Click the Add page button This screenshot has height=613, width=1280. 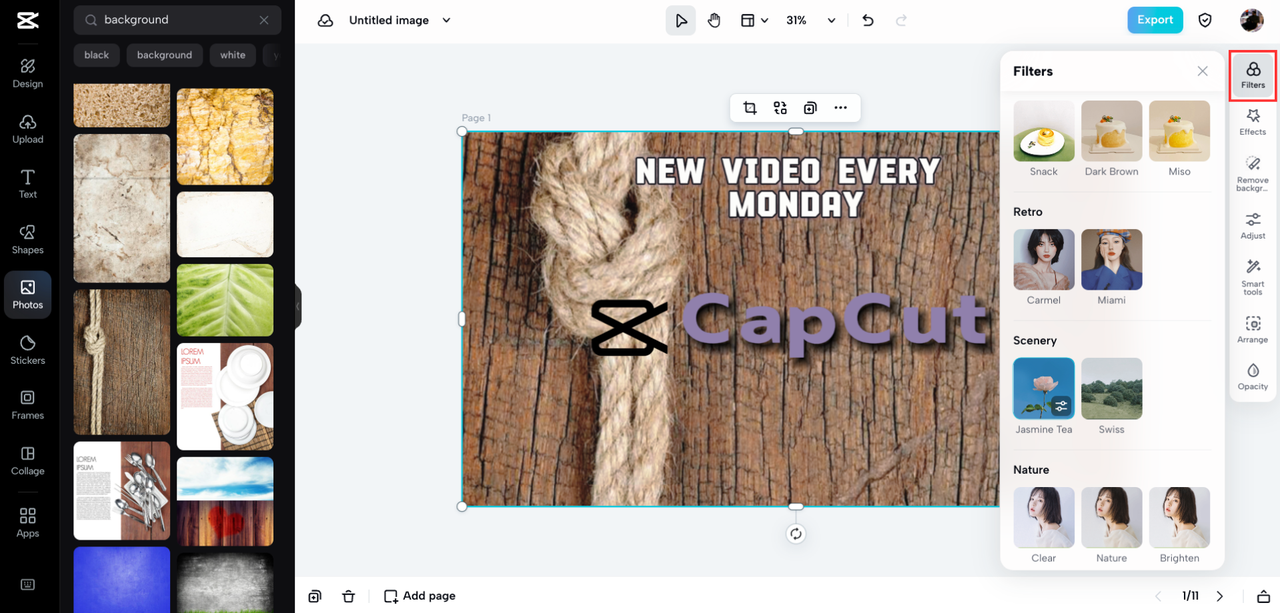(x=420, y=596)
